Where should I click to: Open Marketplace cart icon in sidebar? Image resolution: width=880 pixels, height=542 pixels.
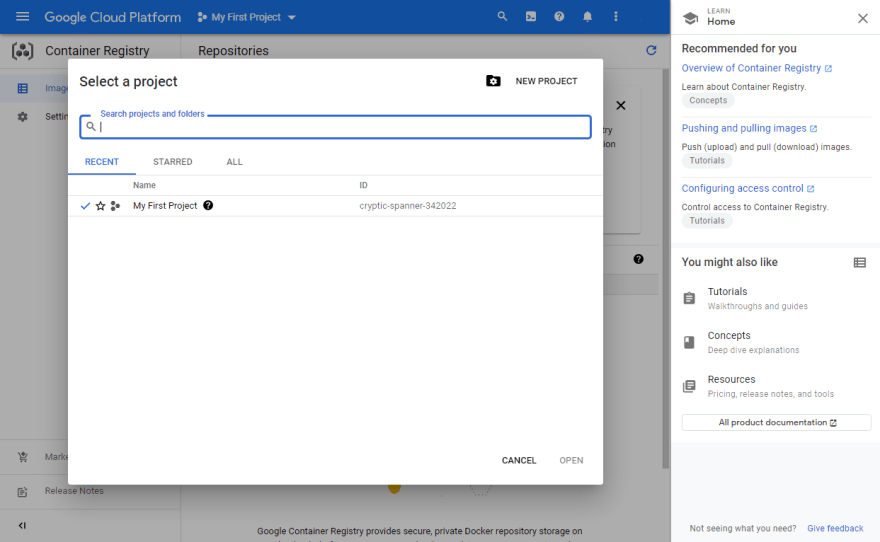(22, 457)
